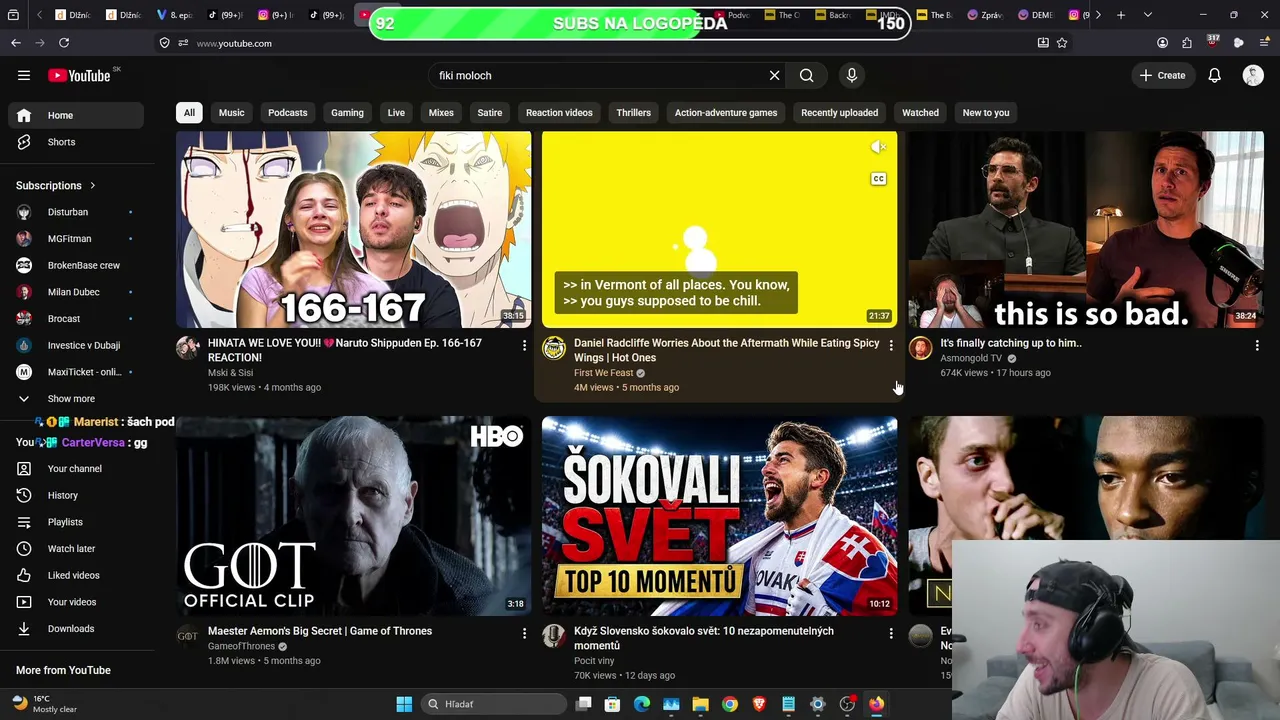This screenshot has width=1280, height=720.
Task: Open the 'First We Feast' channel link
Action: point(603,373)
